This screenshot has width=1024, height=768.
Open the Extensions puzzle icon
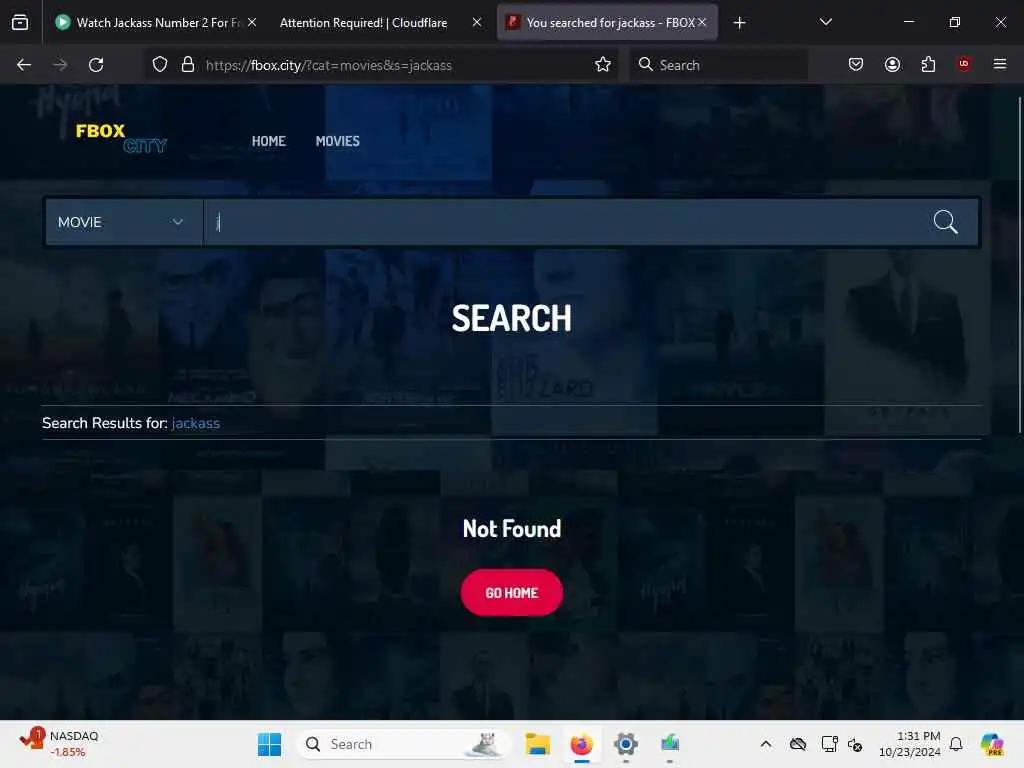pos(928,64)
